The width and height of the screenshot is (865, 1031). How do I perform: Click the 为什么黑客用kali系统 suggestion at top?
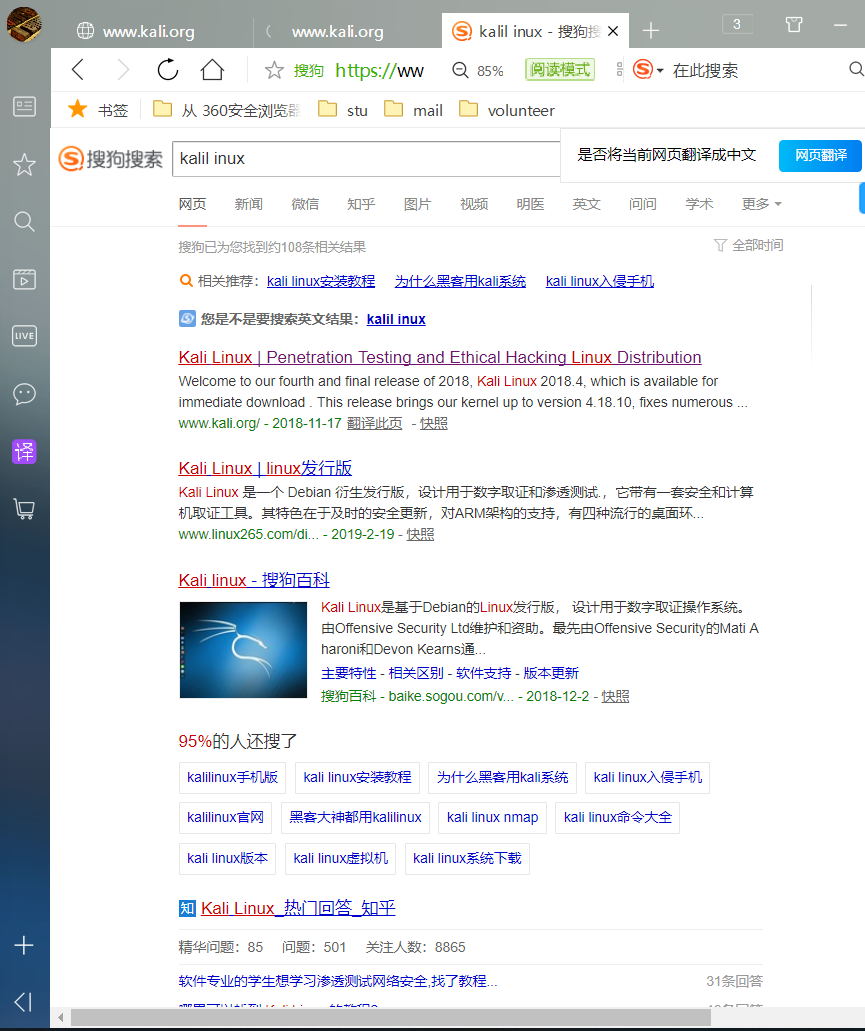(460, 281)
